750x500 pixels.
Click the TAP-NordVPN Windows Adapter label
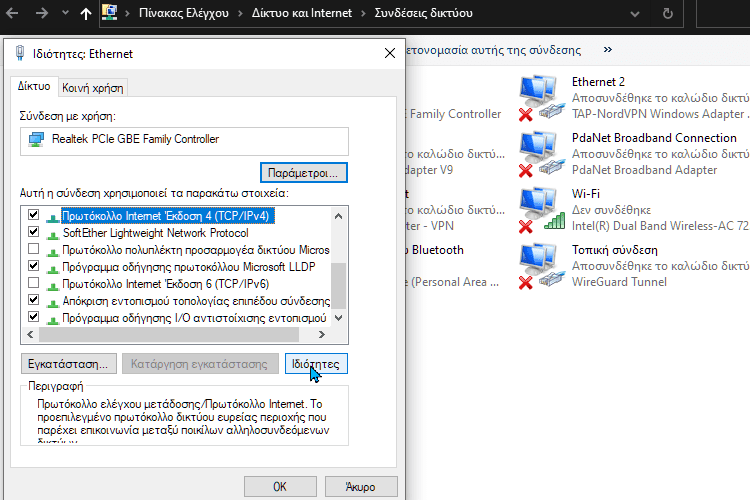(x=660, y=114)
